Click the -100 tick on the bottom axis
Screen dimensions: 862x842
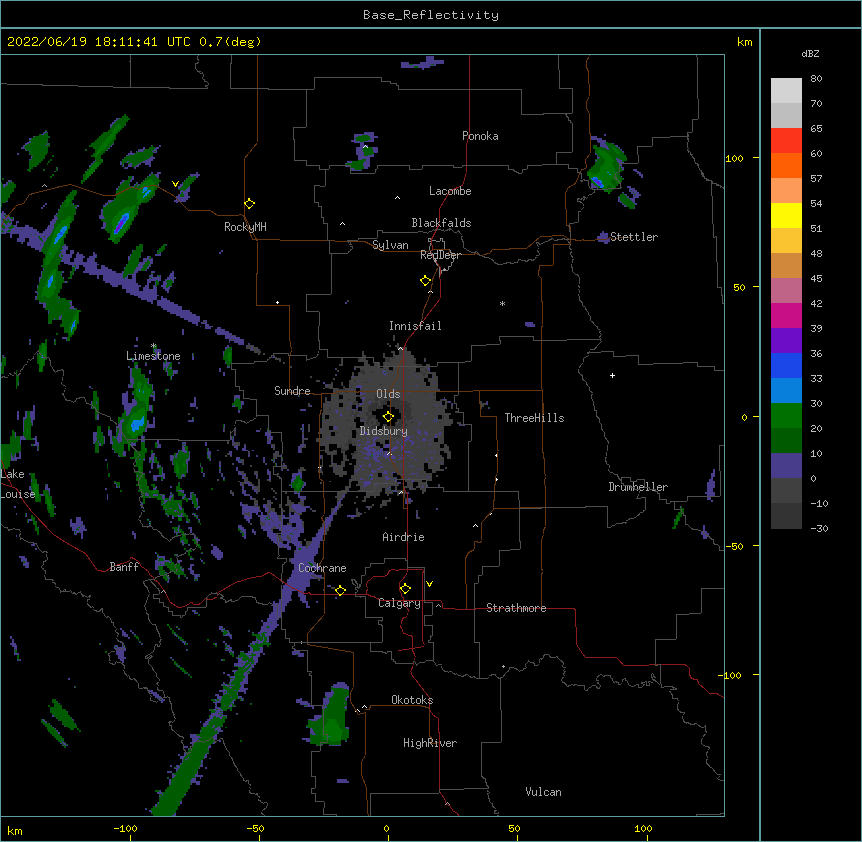(125, 828)
